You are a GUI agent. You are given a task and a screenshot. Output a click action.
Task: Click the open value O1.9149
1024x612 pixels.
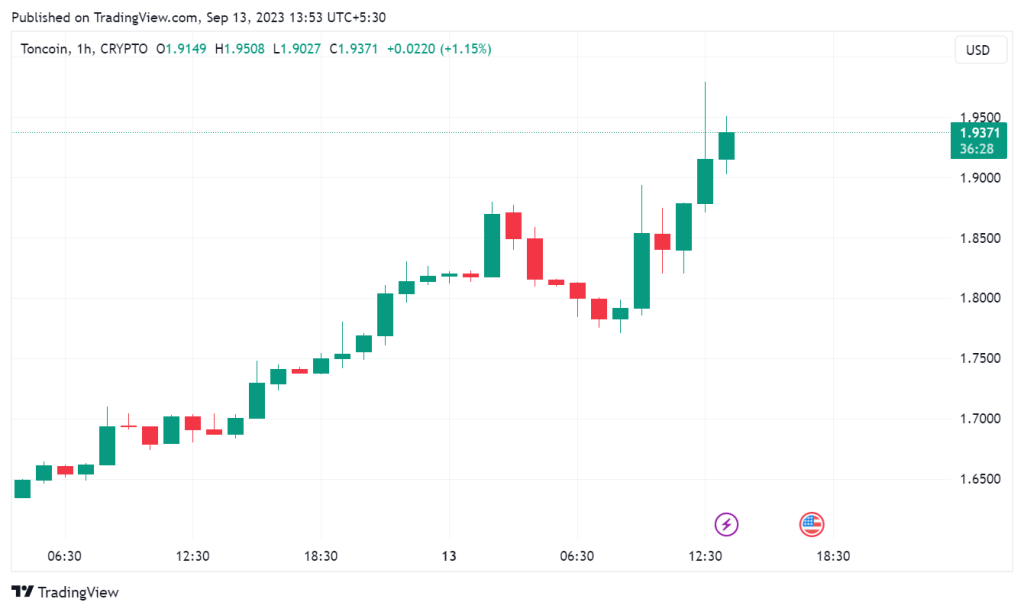[181, 48]
